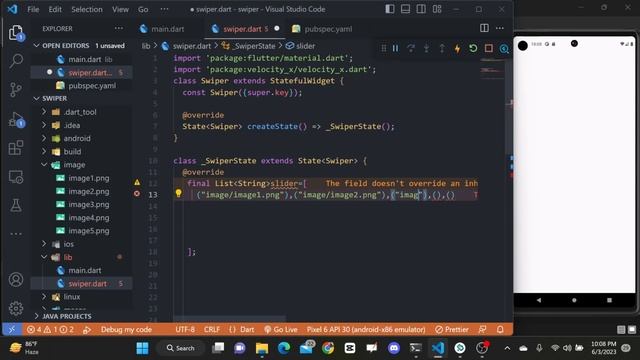Switch to the pubspec.yaml tab

322,29
